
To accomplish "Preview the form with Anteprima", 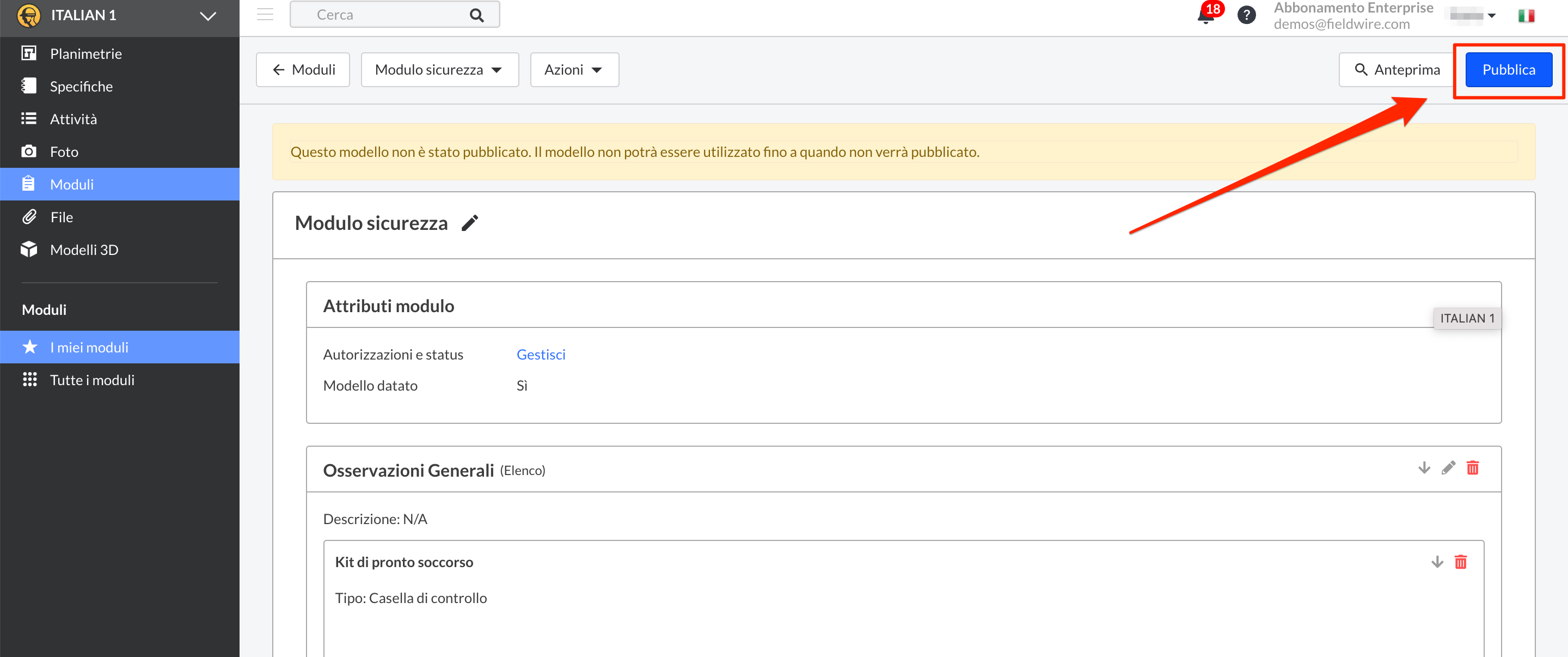I will tap(1398, 69).
